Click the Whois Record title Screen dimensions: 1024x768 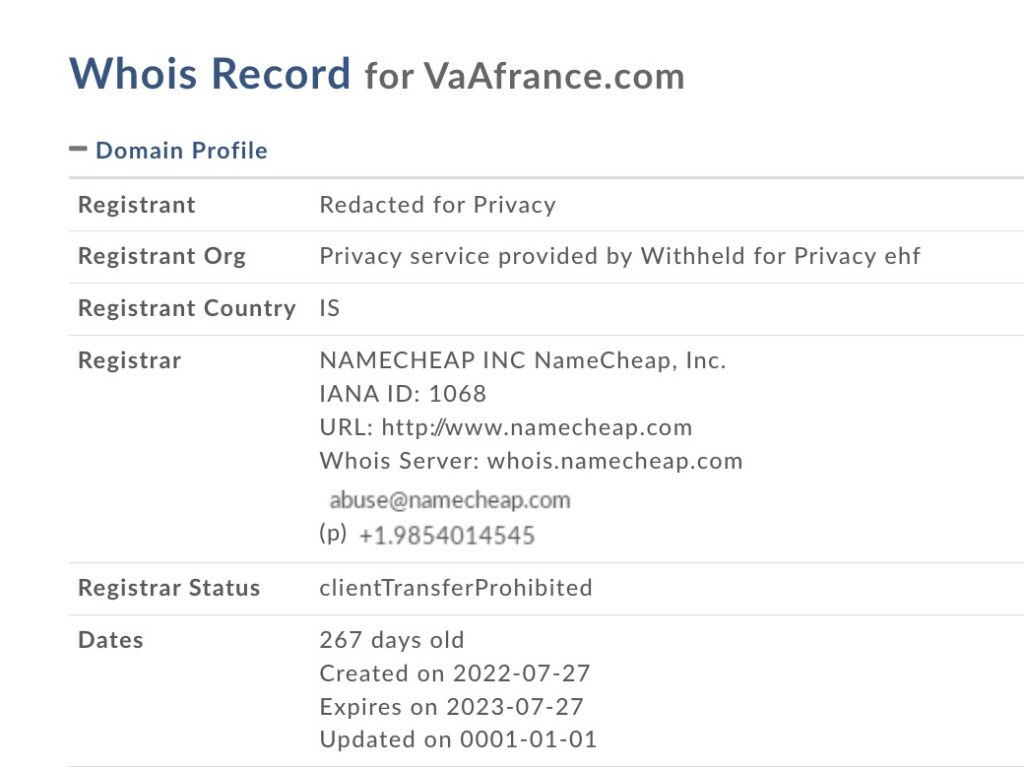point(210,72)
